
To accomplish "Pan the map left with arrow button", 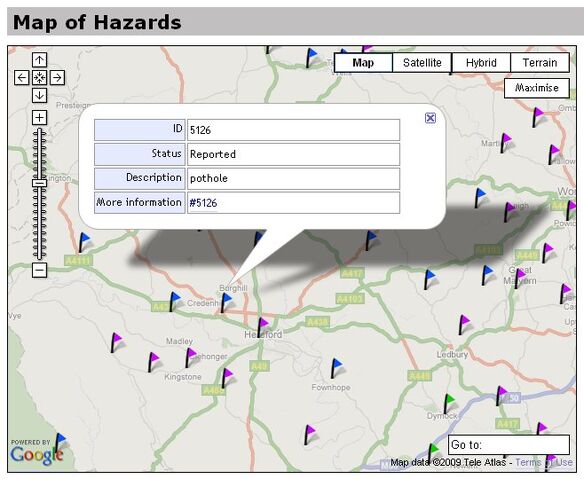I will tap(22, 77).
